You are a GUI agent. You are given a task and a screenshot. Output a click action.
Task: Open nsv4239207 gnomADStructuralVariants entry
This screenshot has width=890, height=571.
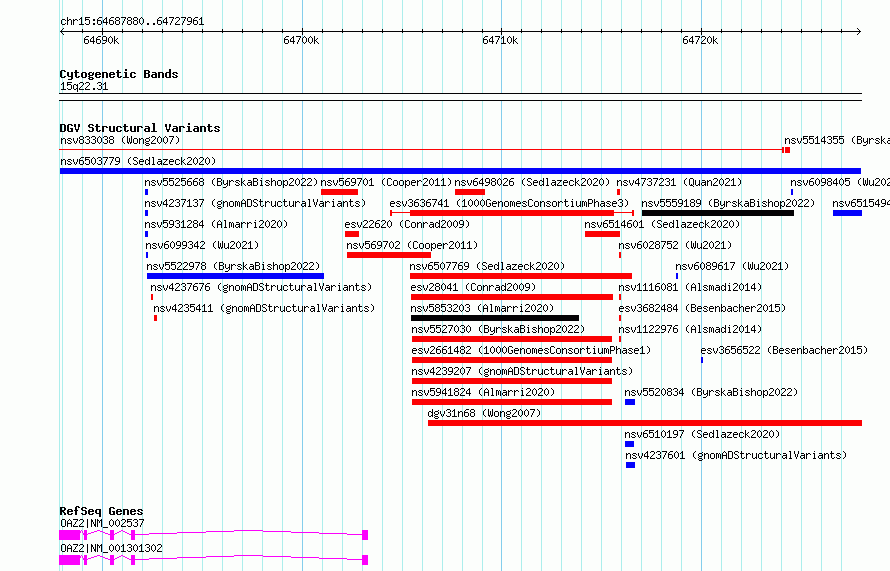pos(522,371)
